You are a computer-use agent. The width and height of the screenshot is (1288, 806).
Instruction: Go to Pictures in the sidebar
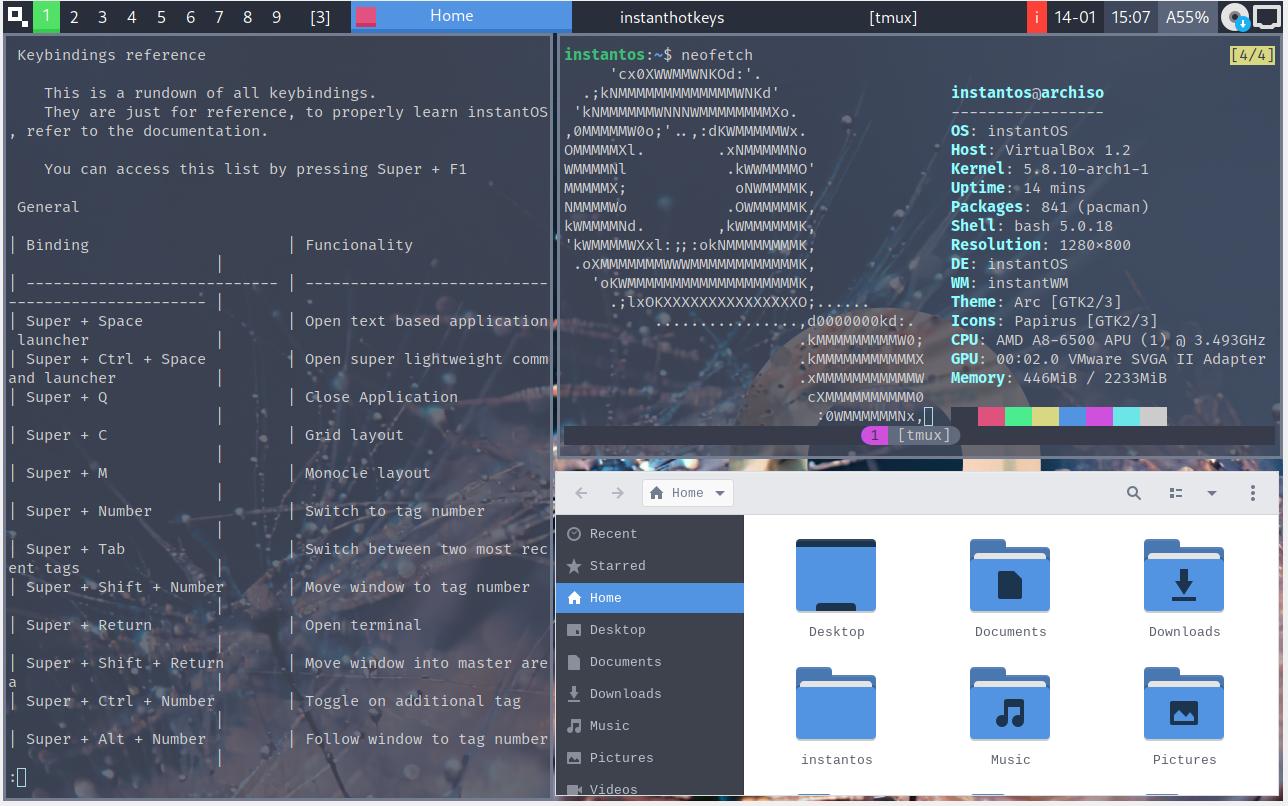click(x=650, y=758)
